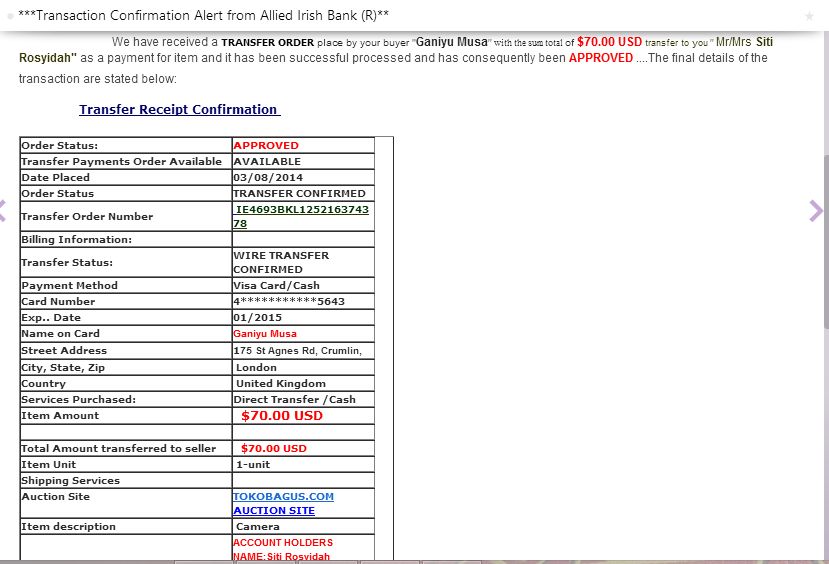Image resolution: width=829 pixels, height=564 pixels.
Task: Select the Camera item description cell
Action: pos(303,526)
